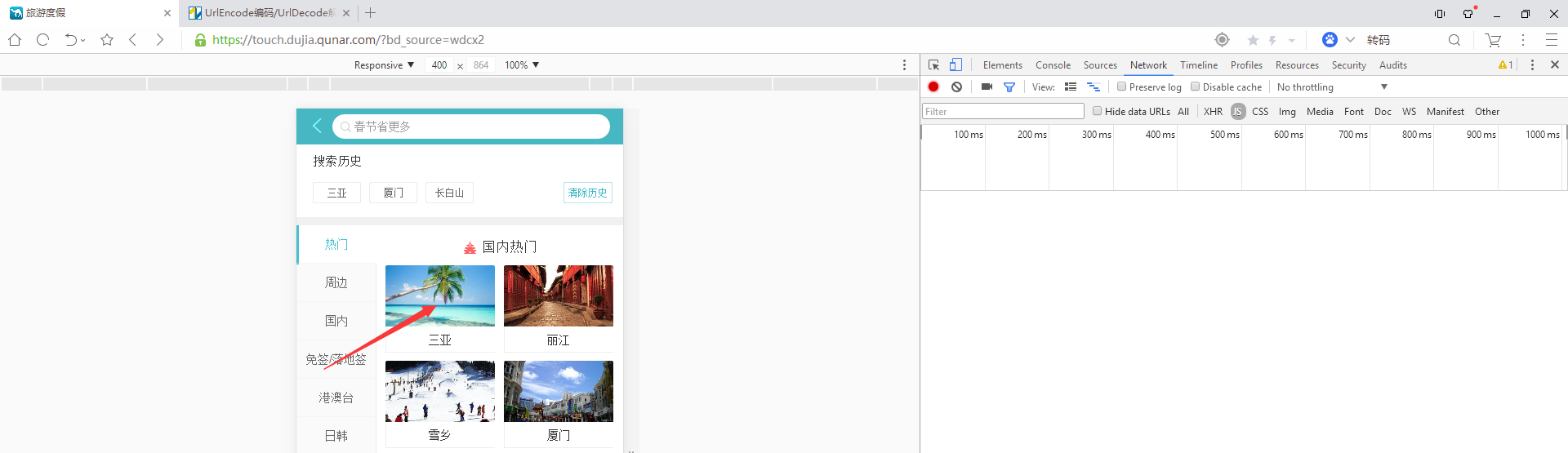Toggle the XHR request type filter
This screenshot has height=453, width=1568.
pyautogui.click(x=1213, y=112)
